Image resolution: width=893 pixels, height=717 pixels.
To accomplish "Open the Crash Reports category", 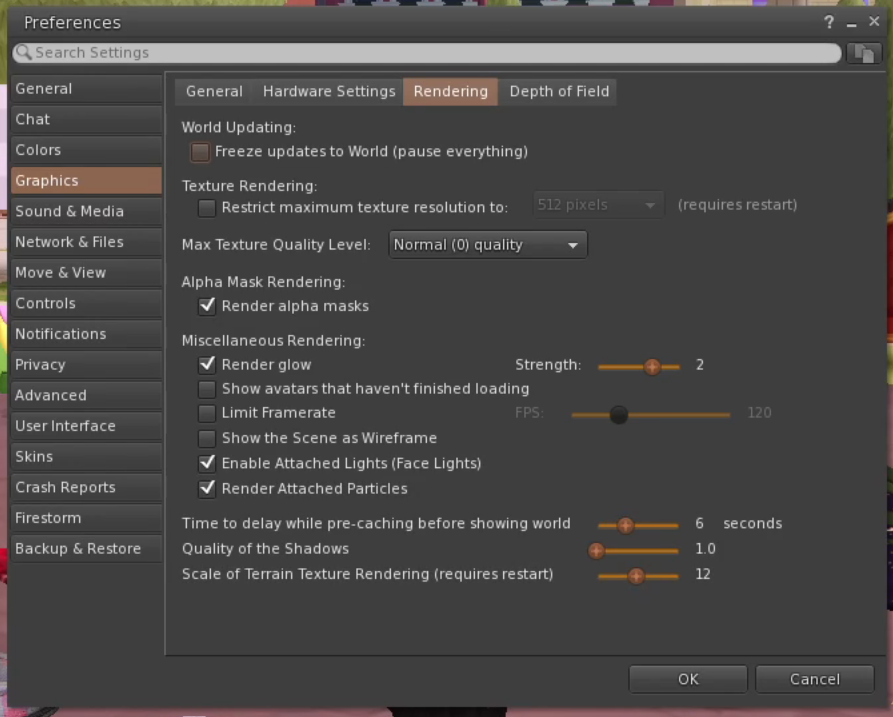I will click(86, 487).
